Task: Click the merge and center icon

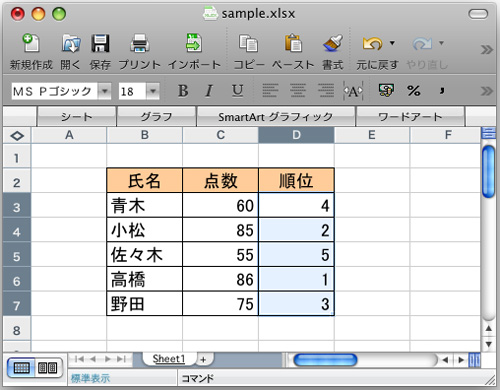Action: [x=353, y=91]
